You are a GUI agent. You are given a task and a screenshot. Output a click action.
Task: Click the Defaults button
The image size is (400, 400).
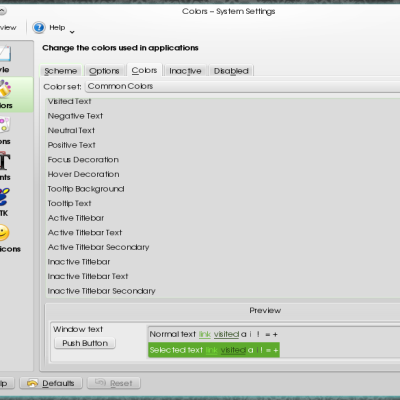click(51, 383)
